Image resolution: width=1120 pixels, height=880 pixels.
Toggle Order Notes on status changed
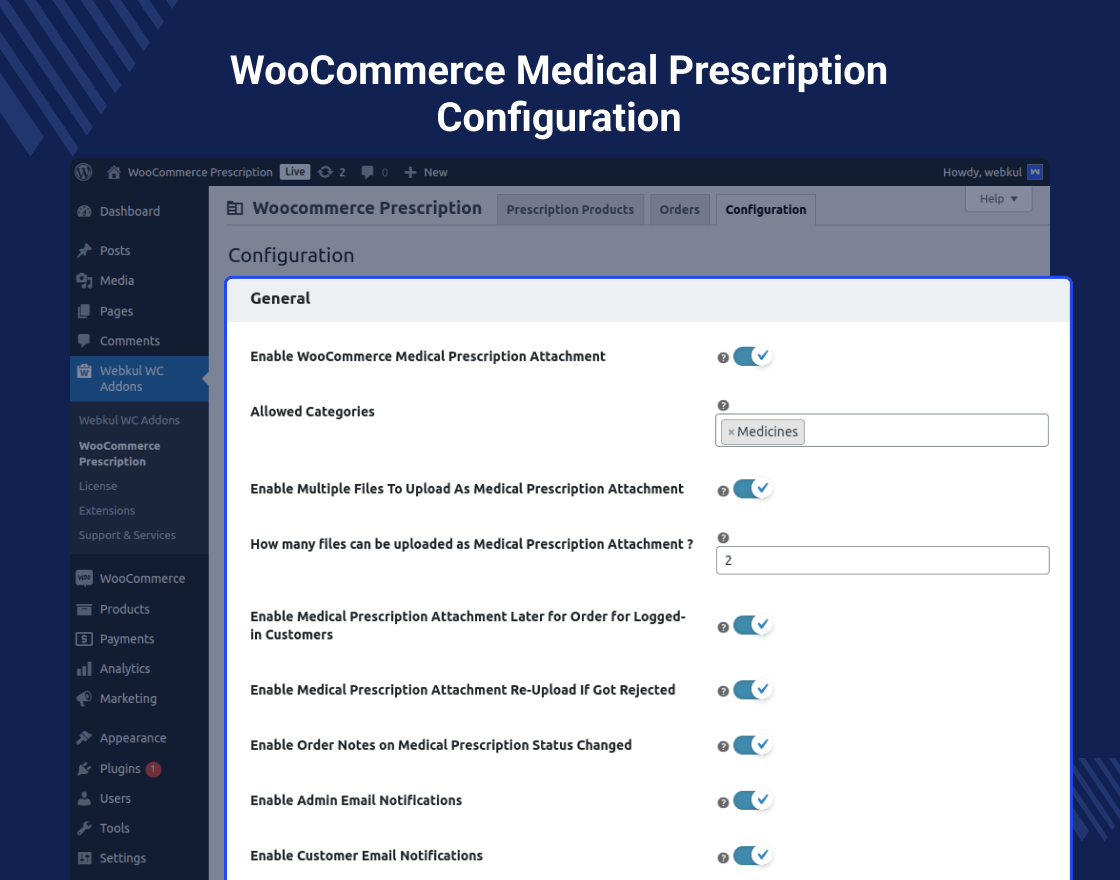coord(752,745)
